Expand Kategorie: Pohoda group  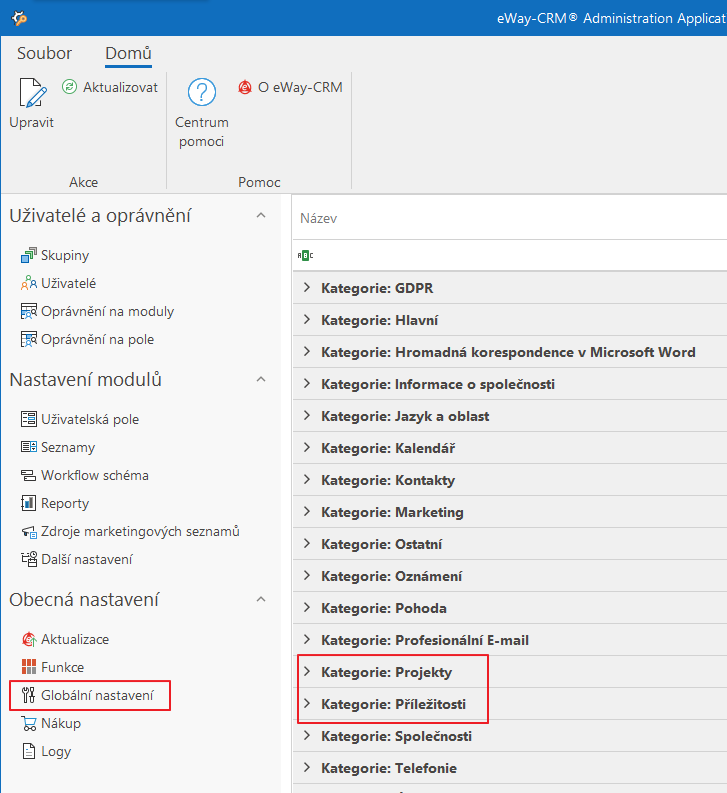[307, 607]
